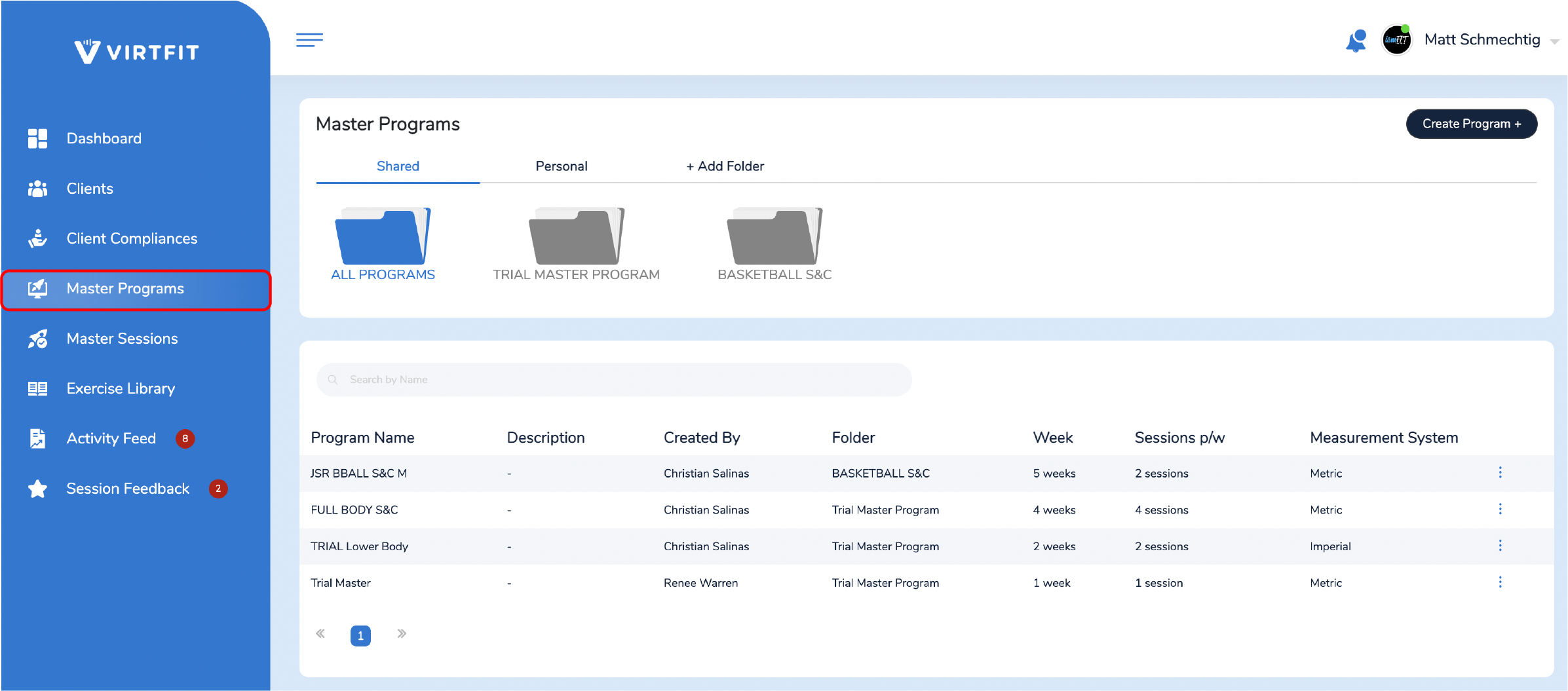Click program name FULL BODY S&C
The width and height of the screenshot is (1568, 691).
click(354, 510)
